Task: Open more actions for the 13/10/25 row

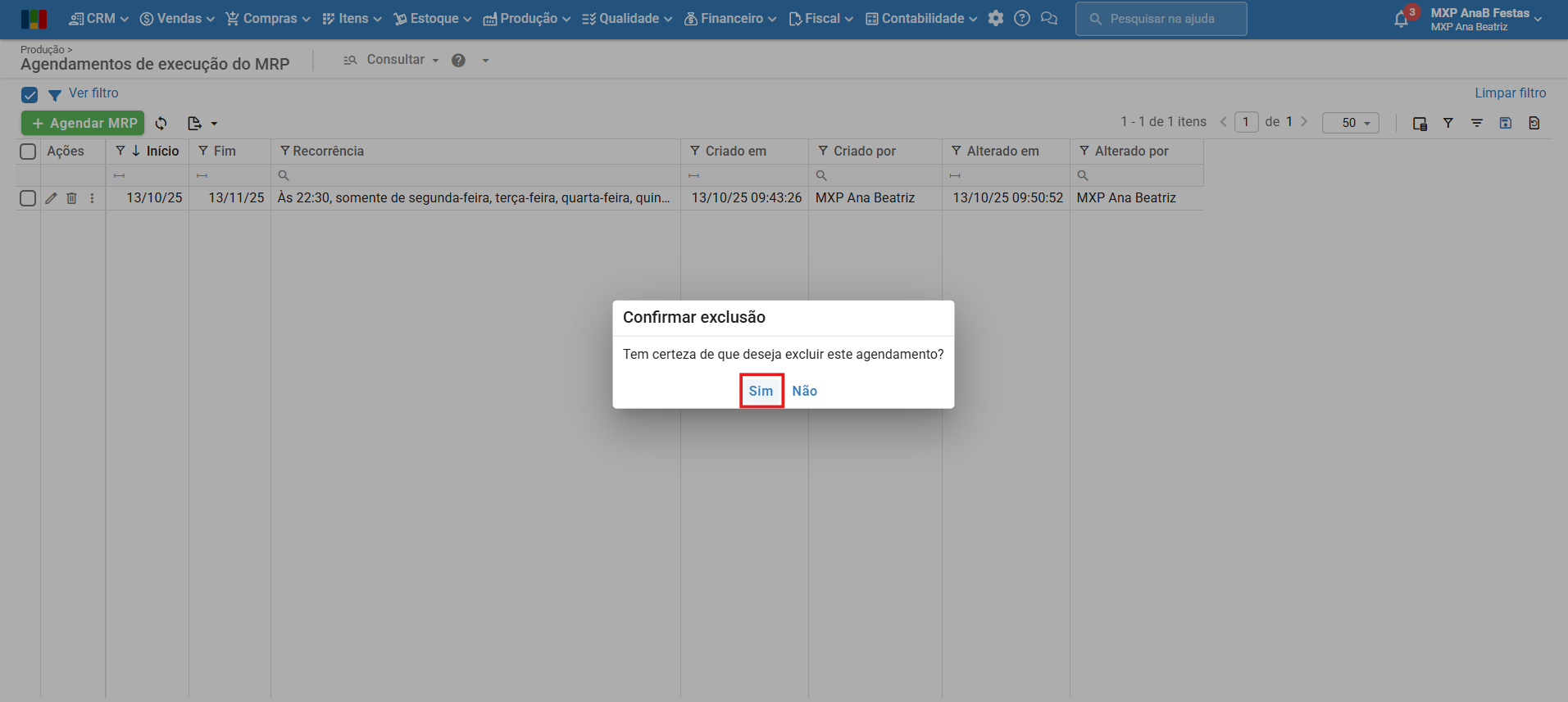Action: [x=92, y=198]
